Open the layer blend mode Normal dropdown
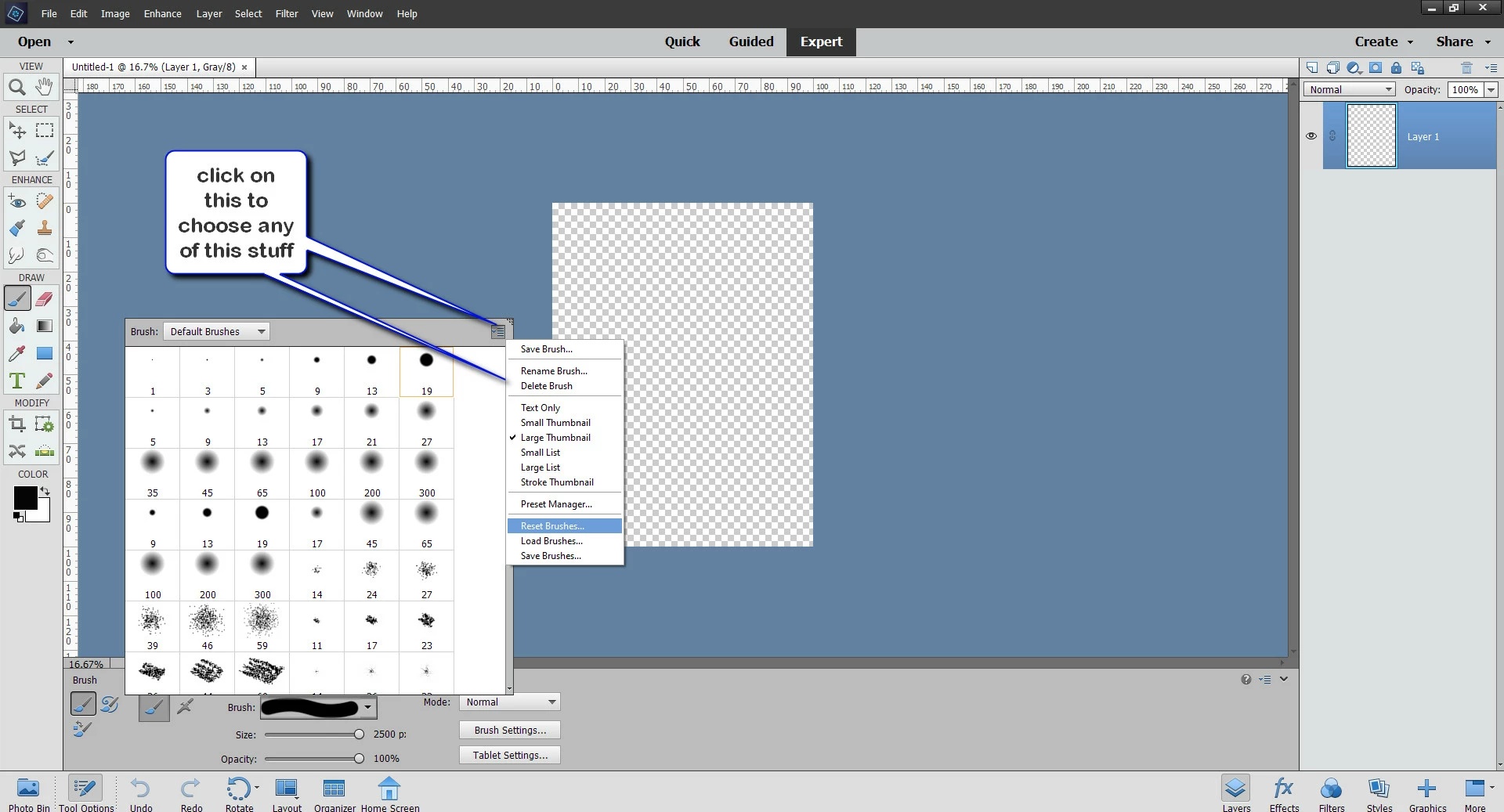Screen dimensions: 1504x812 click(x=1350, y=89)
